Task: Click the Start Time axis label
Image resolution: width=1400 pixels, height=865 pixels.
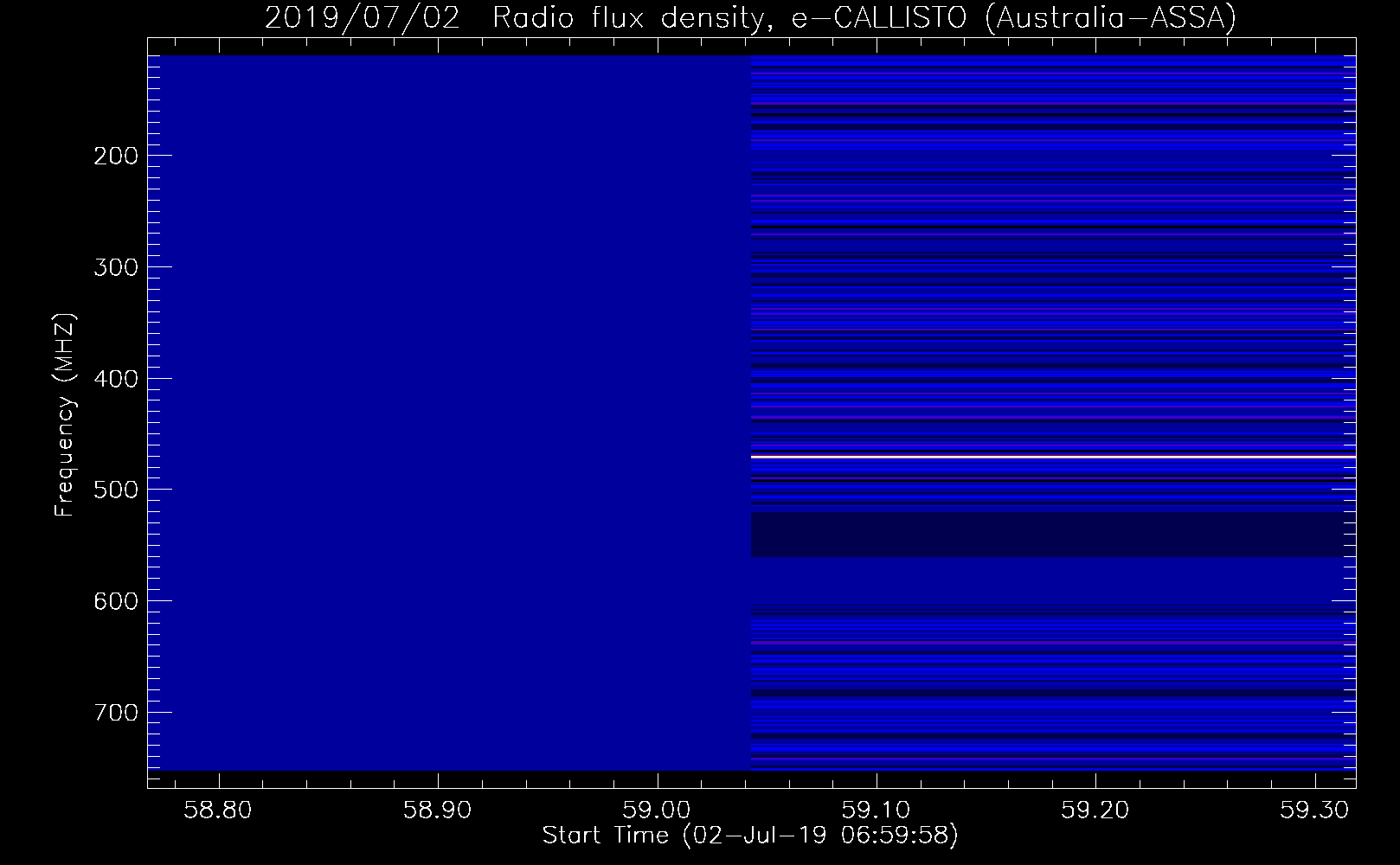Action: (x=750, y=836)
